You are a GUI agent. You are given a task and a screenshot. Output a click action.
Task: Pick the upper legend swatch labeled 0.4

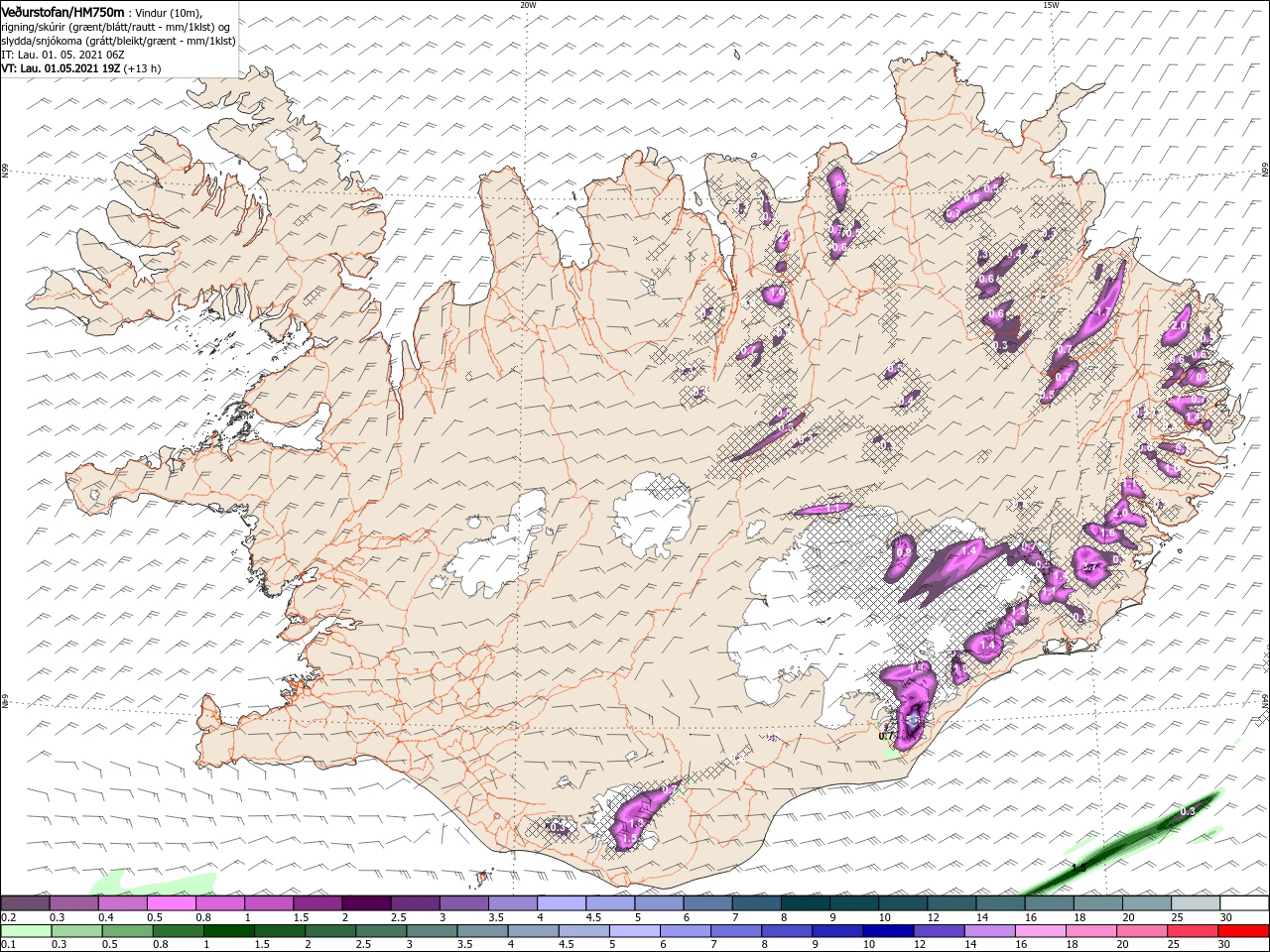(x=122, y=903)
